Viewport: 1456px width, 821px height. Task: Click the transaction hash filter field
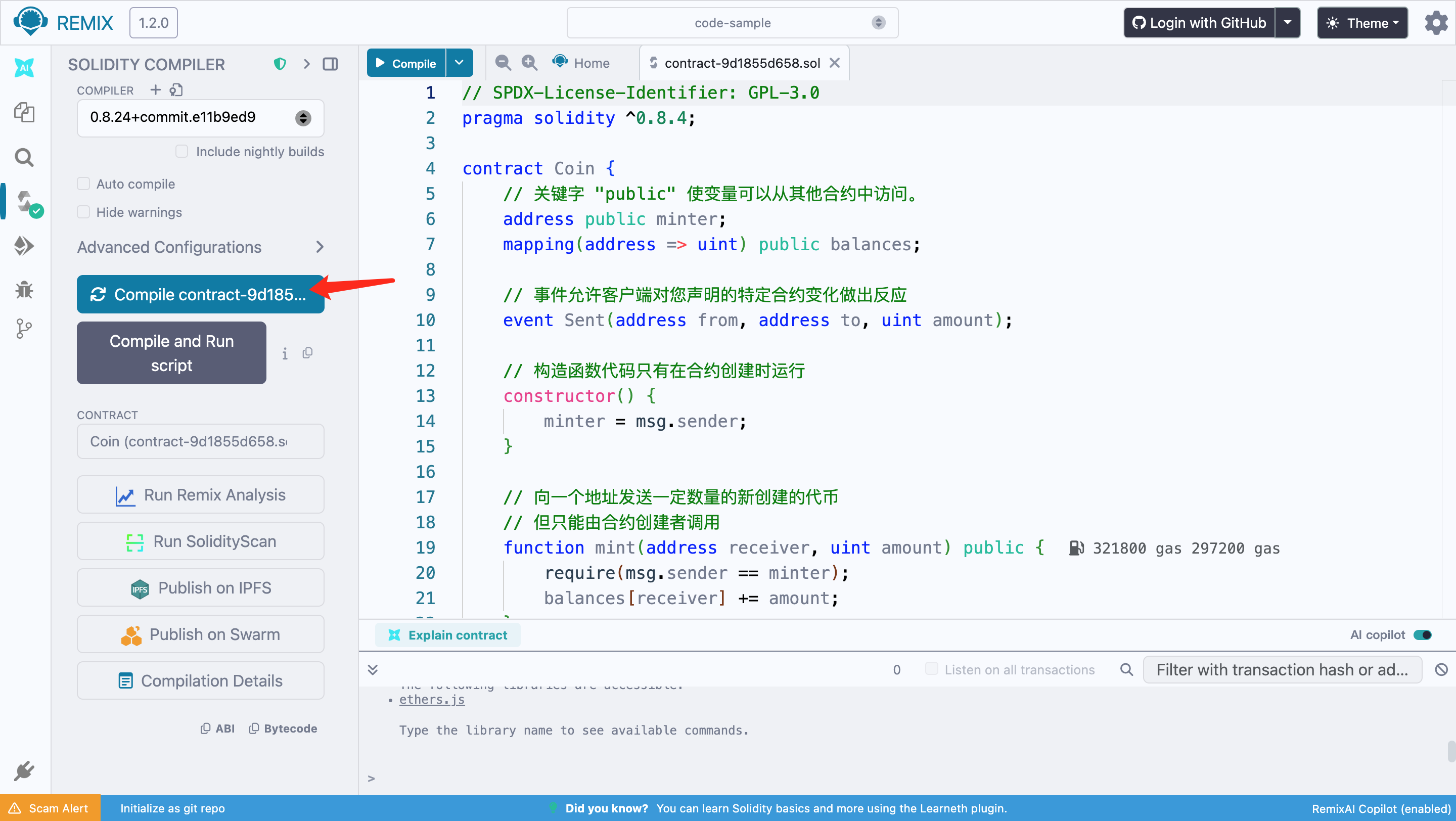pyautogui.click(x=1282, y=669)
